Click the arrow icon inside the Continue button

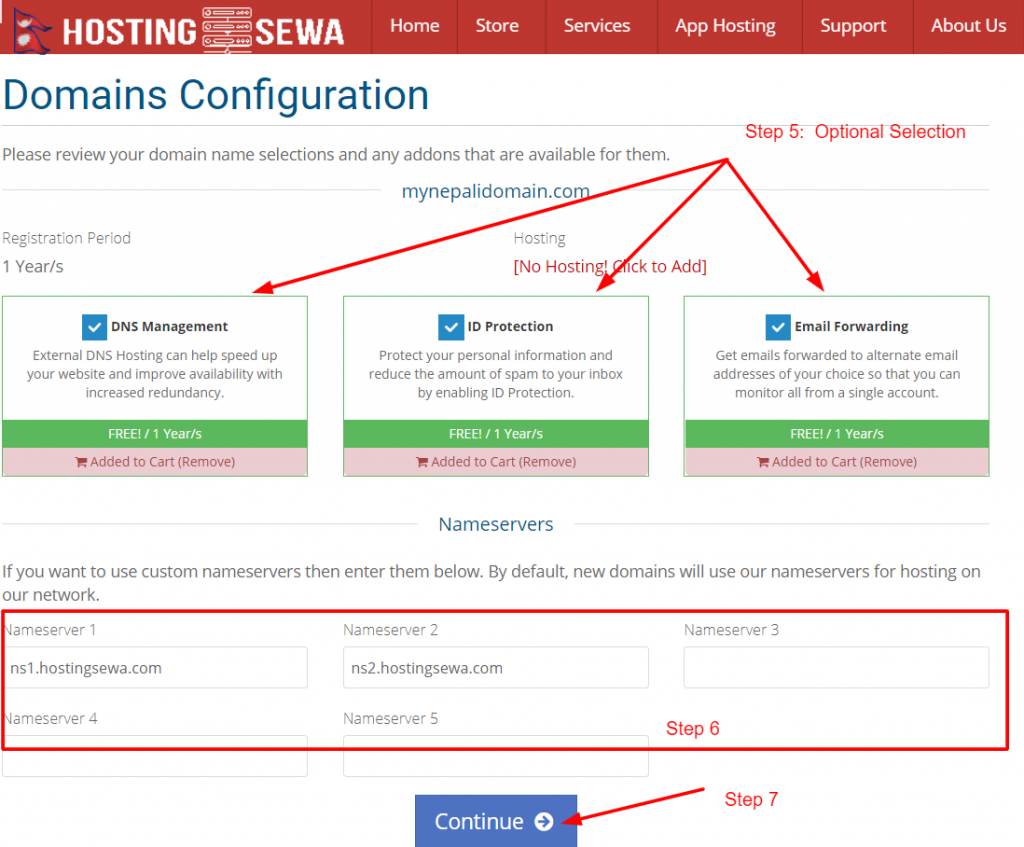(543, 821)
